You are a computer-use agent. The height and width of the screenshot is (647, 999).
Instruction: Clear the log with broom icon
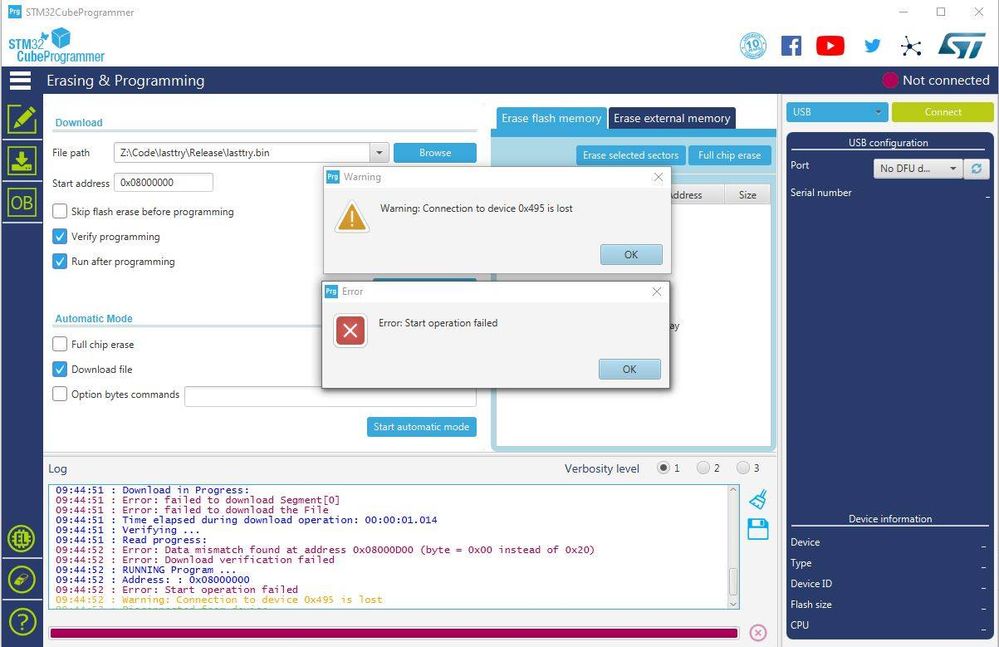tap(758, 500)
